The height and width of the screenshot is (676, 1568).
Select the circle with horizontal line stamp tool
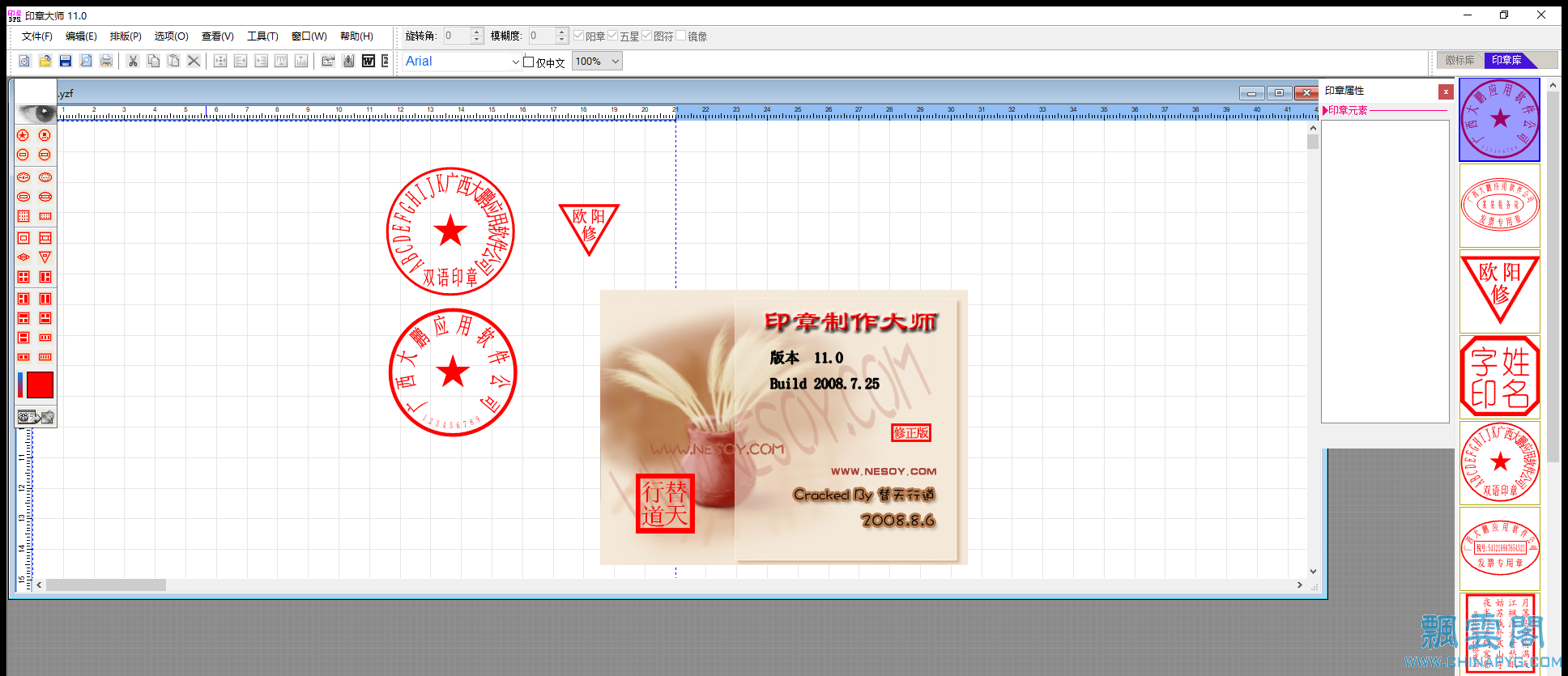[23, 155]
